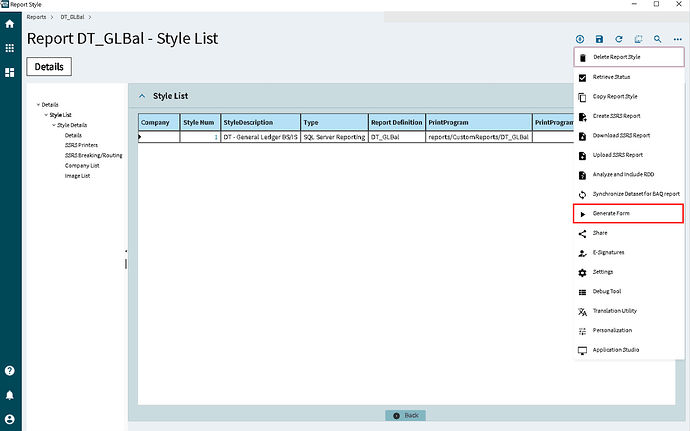Open SSRS Breaking/Routing in the tree
The image size is (690, 431).
(93, 155)
